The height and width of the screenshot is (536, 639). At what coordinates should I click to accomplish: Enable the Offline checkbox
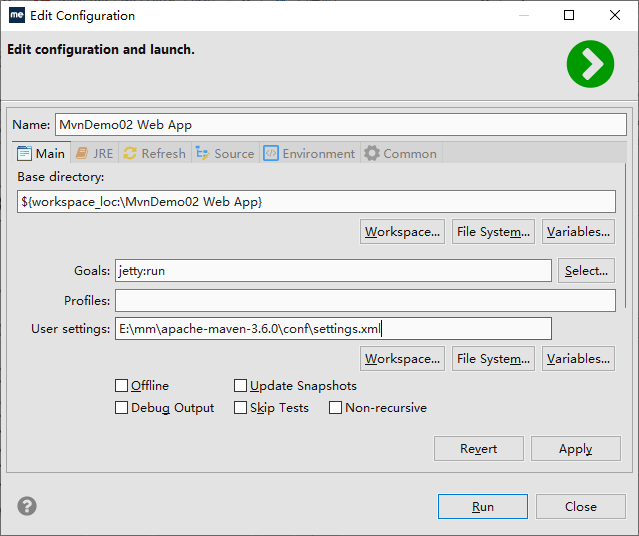point(122,386)
